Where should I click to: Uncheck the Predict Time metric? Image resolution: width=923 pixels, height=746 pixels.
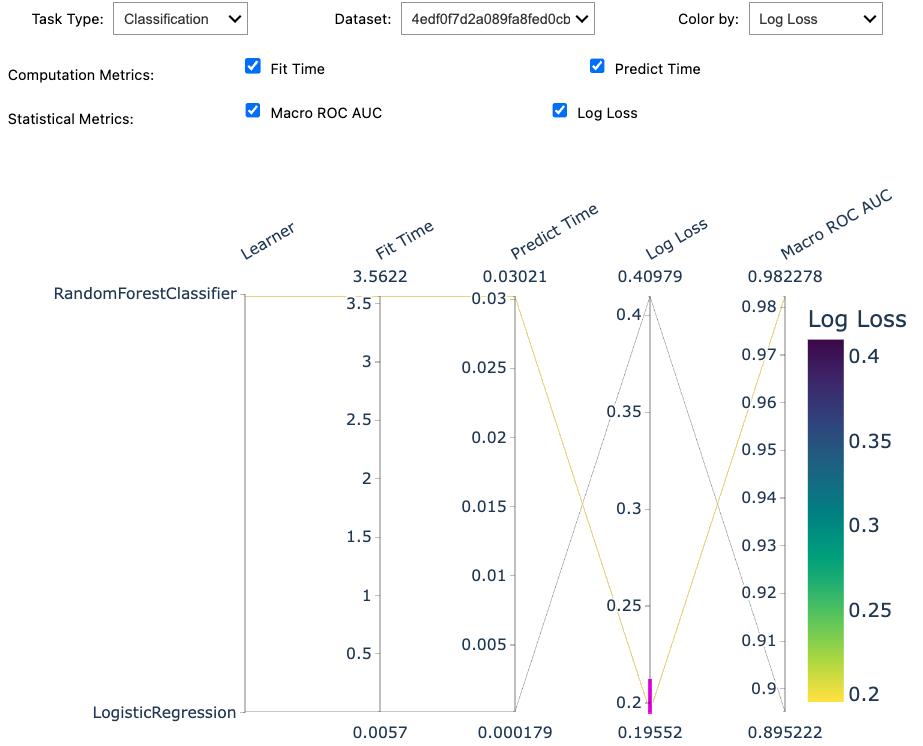597,67
